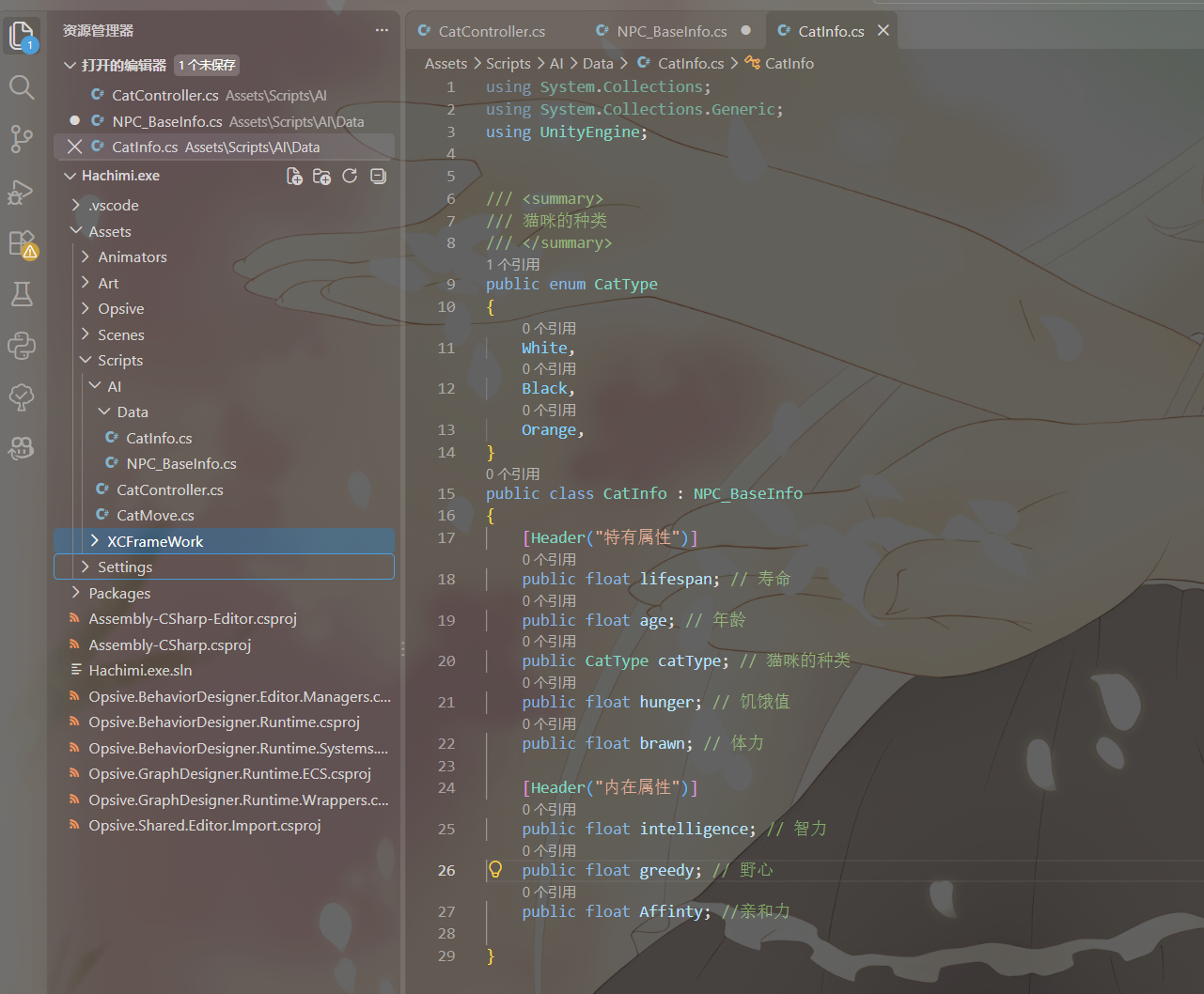Open the Testing flask view
Image resolution: width=1204 pixels, height=994 pixels.
pyautogui.click(x=22, y=294)
